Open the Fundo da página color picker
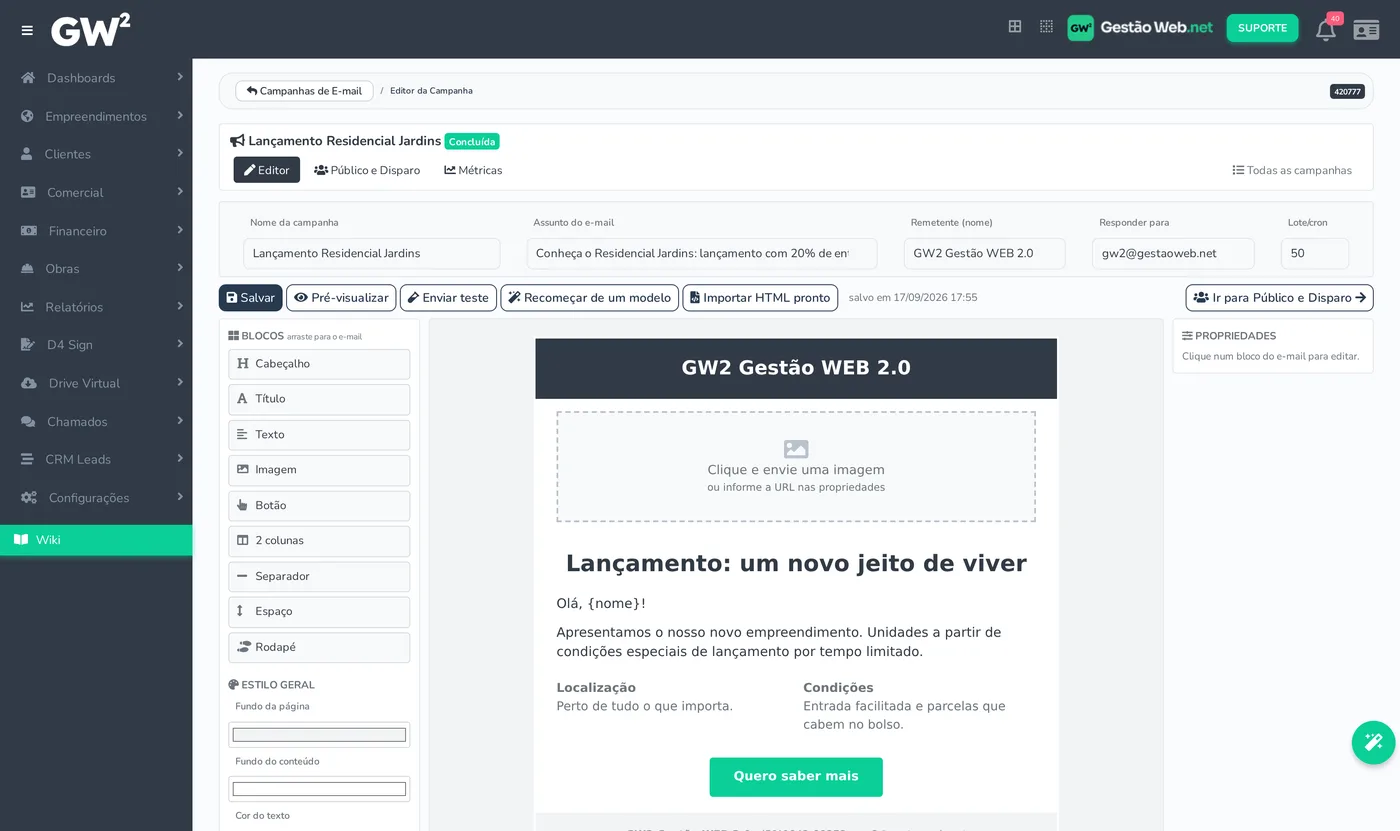 coord(319,735)
